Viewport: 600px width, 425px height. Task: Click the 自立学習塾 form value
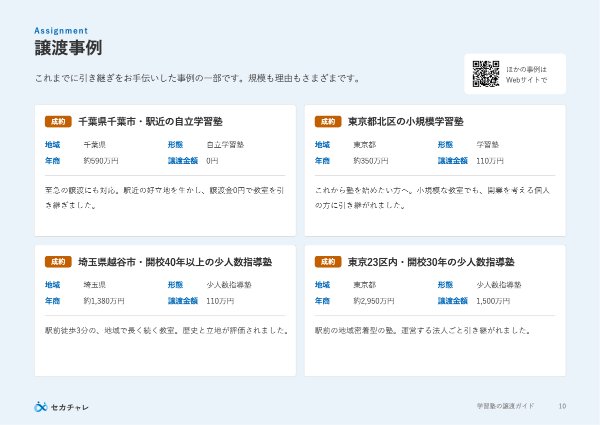[225, 145]
